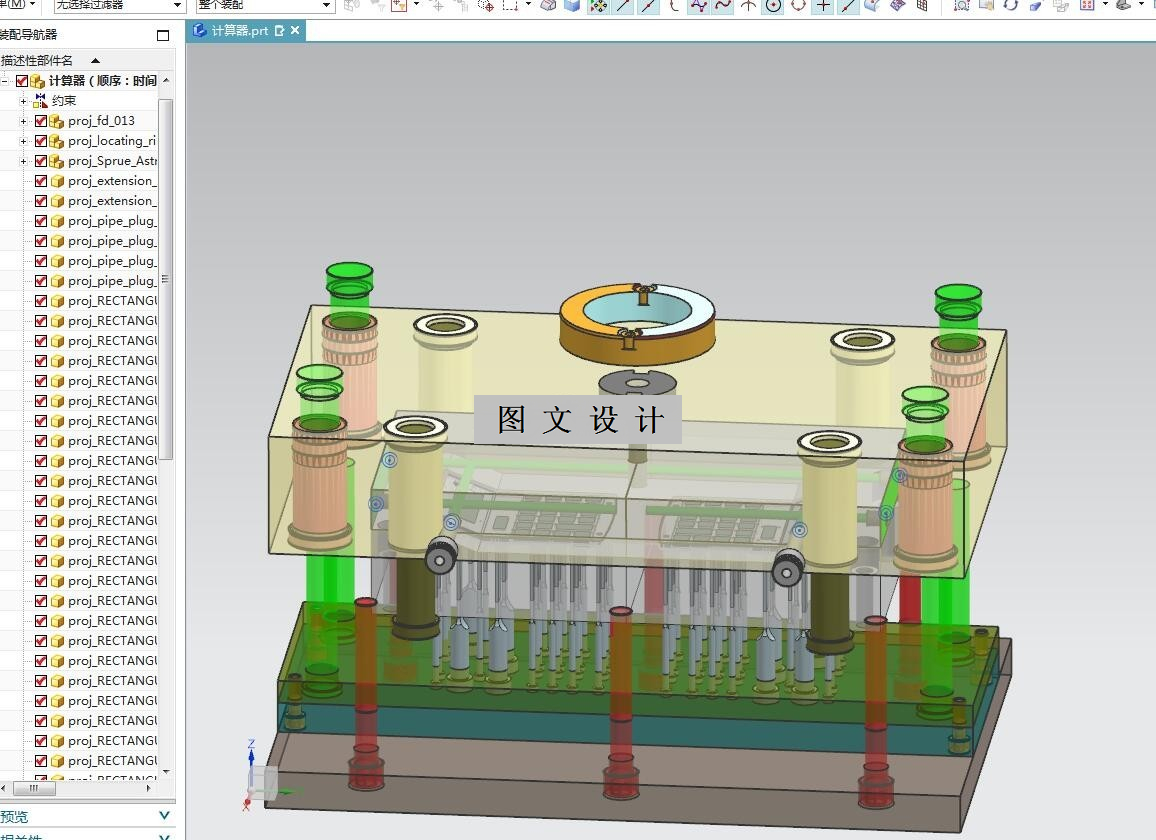Viewport: 1156px width, 840px height.
Task: Uncheck the proj_locating_ri checkbox
Action: [41, 141]
